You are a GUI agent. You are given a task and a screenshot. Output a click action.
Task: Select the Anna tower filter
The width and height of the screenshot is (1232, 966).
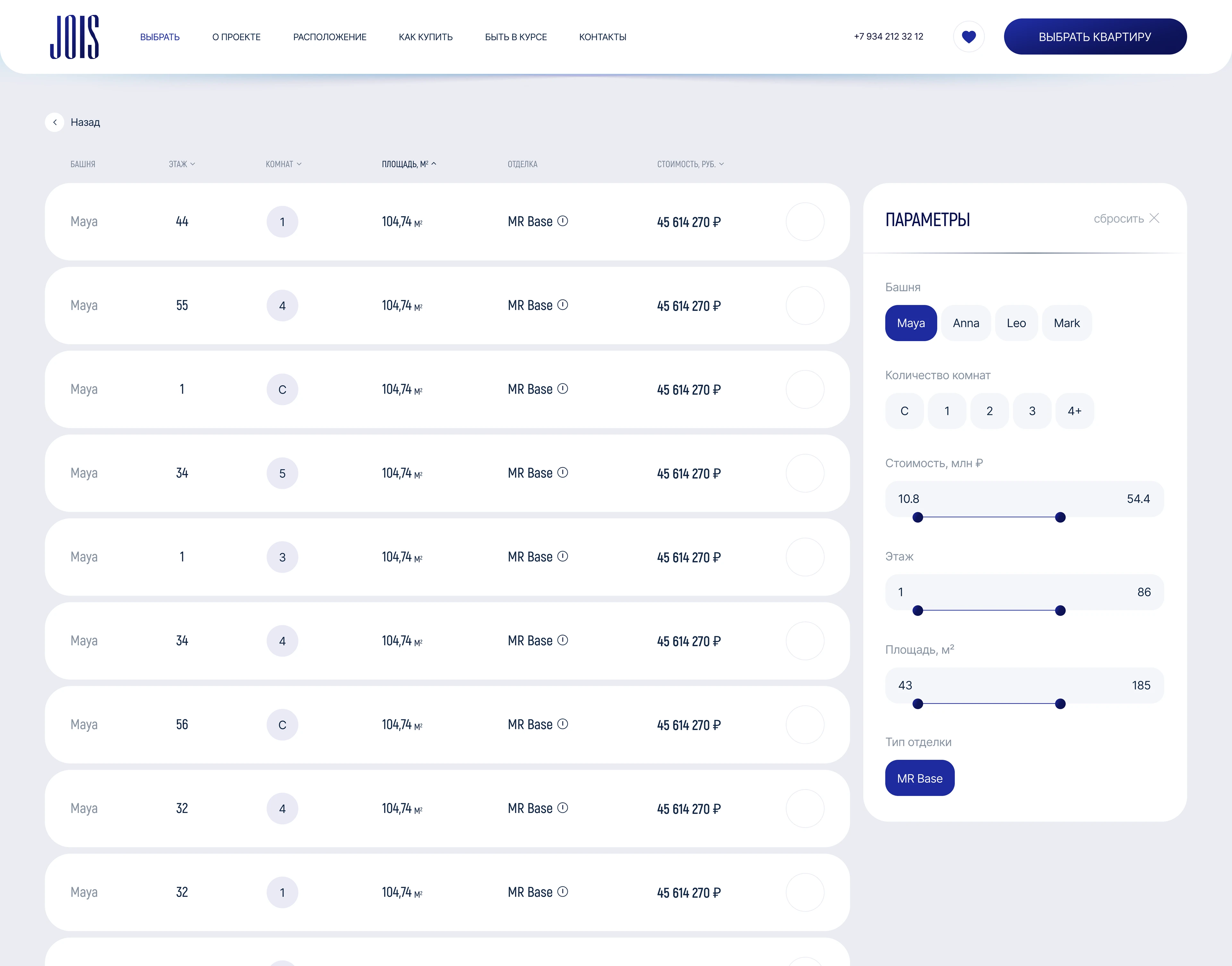click(966, 323)
